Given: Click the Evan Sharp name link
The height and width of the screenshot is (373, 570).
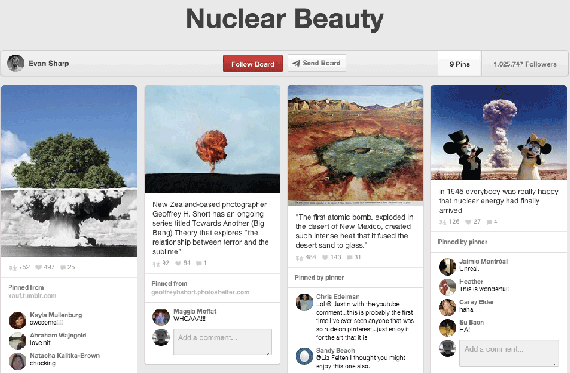Looking at the screenshot, I should (x=49, y=63).
